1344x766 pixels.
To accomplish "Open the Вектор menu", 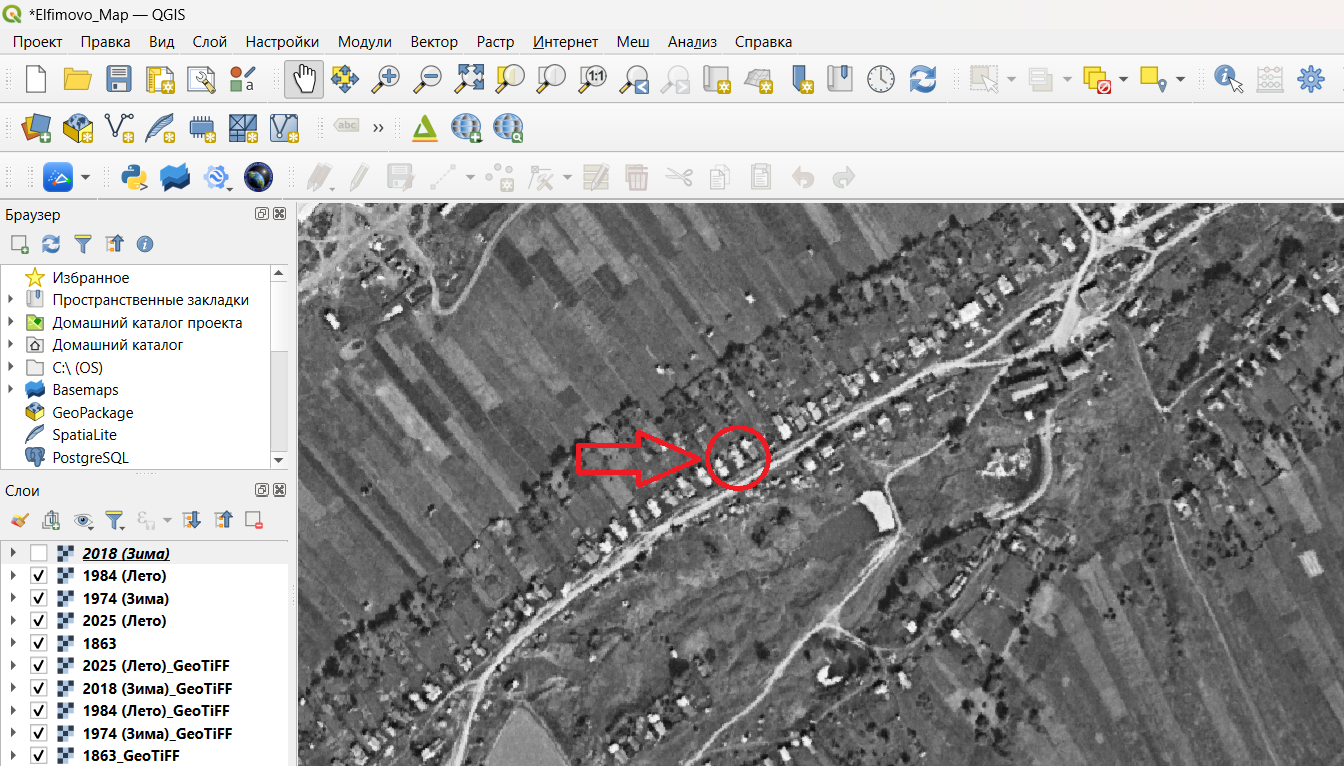I will tap(434, 42).
